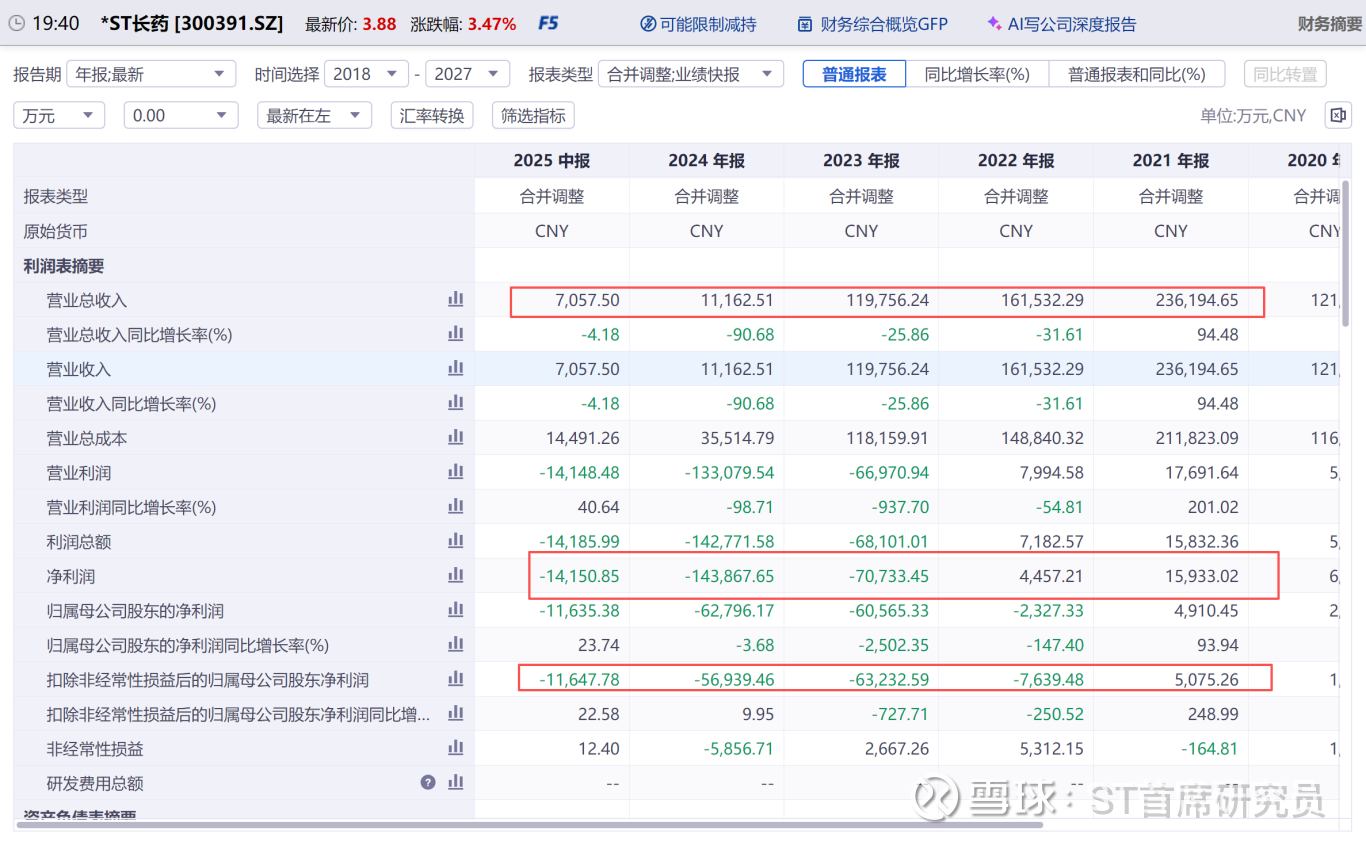Open chart icon for 营业总收入 row

point(455,299)
